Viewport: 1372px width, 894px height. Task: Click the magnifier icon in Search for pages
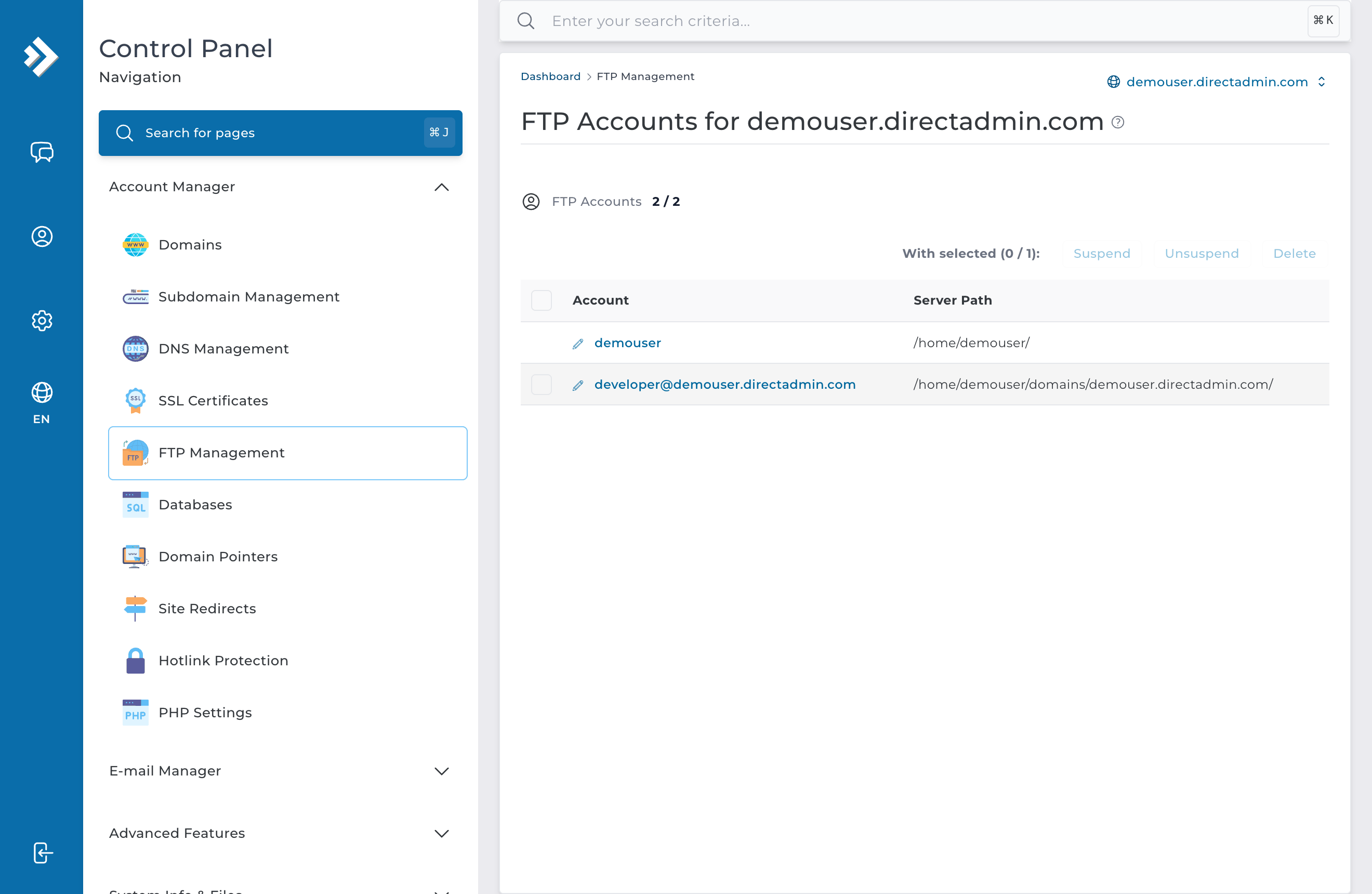pos(125,133)
